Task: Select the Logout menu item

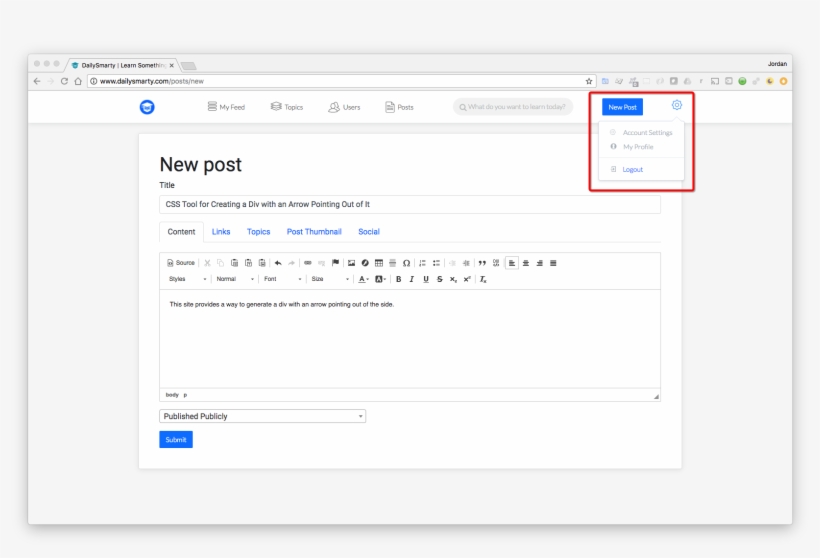Action: point(632,170)
